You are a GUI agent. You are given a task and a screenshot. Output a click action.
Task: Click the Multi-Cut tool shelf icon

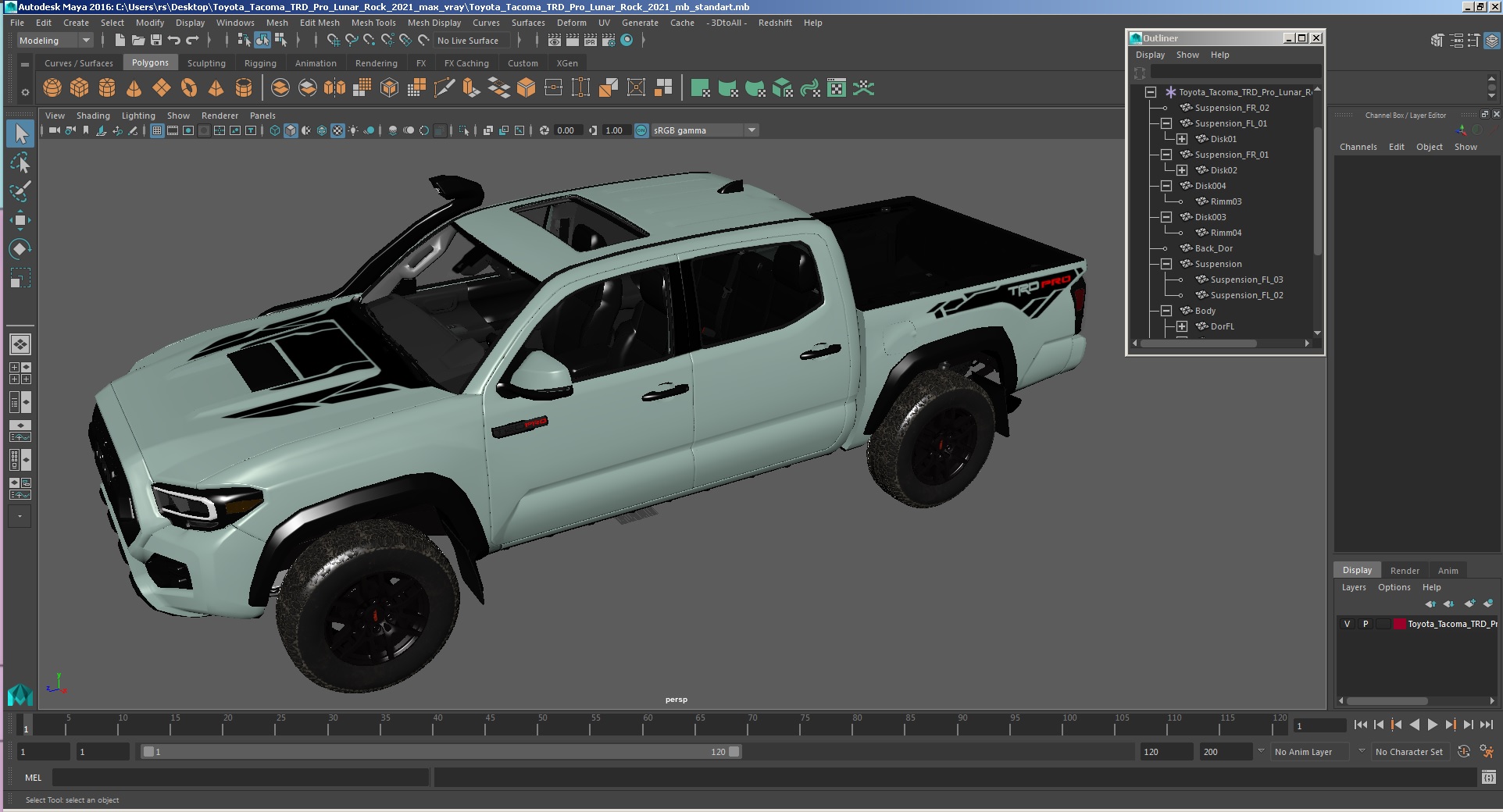444,88
